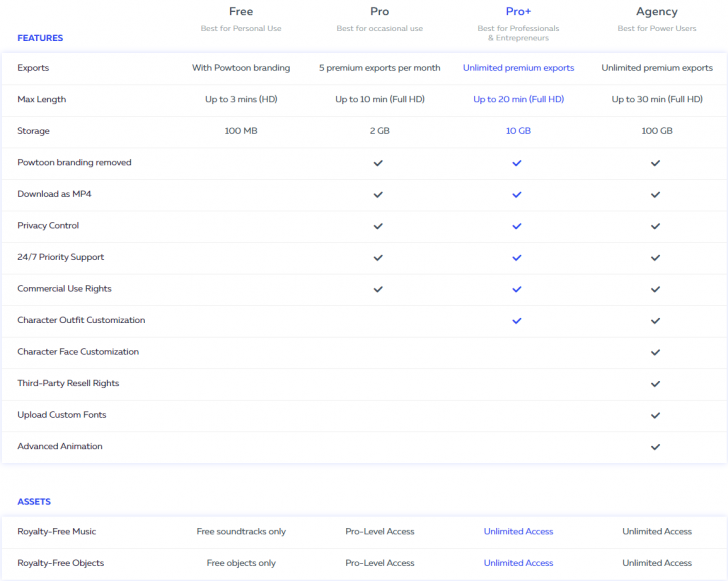Image resolution: width=728 pixels, height=581 pixels.
Task: Click Agency checkmark for Character Face Customization
Action: point(656,352)
